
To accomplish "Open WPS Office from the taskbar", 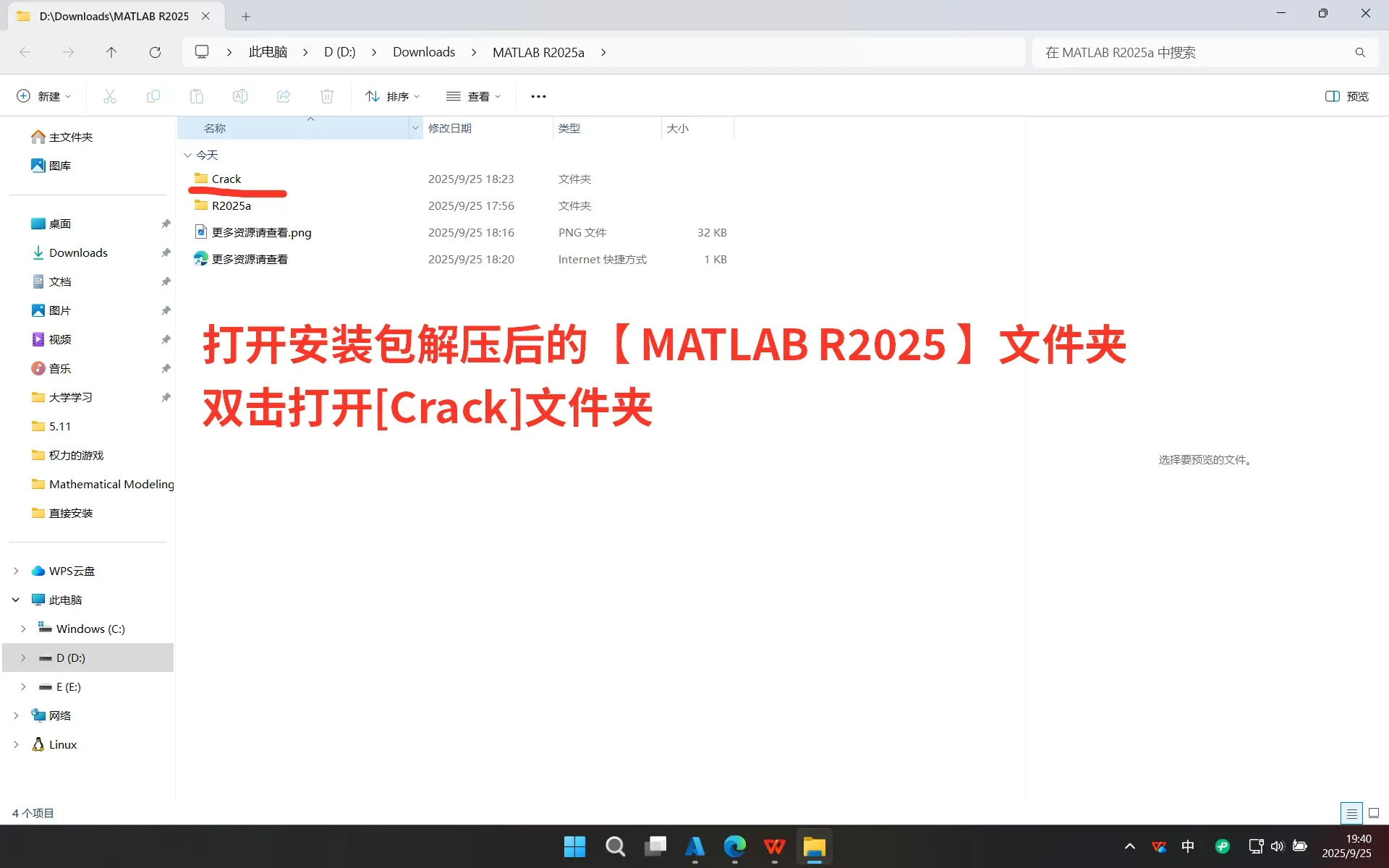I will (774, 846).
